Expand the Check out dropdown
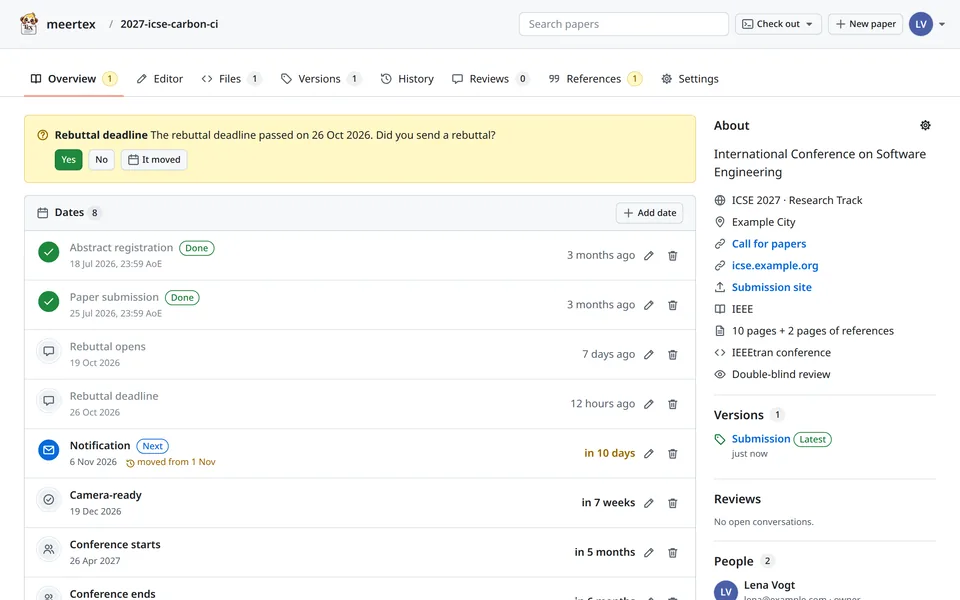The width and height of the screenshot is (960, 600). (x=778, y=24)
